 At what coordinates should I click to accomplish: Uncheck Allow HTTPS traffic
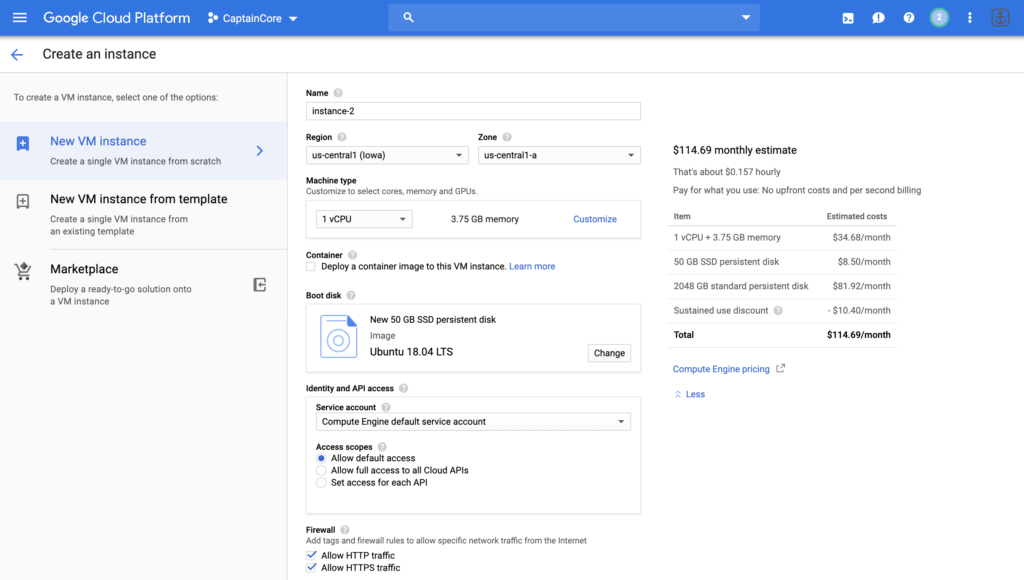[311, 568]
